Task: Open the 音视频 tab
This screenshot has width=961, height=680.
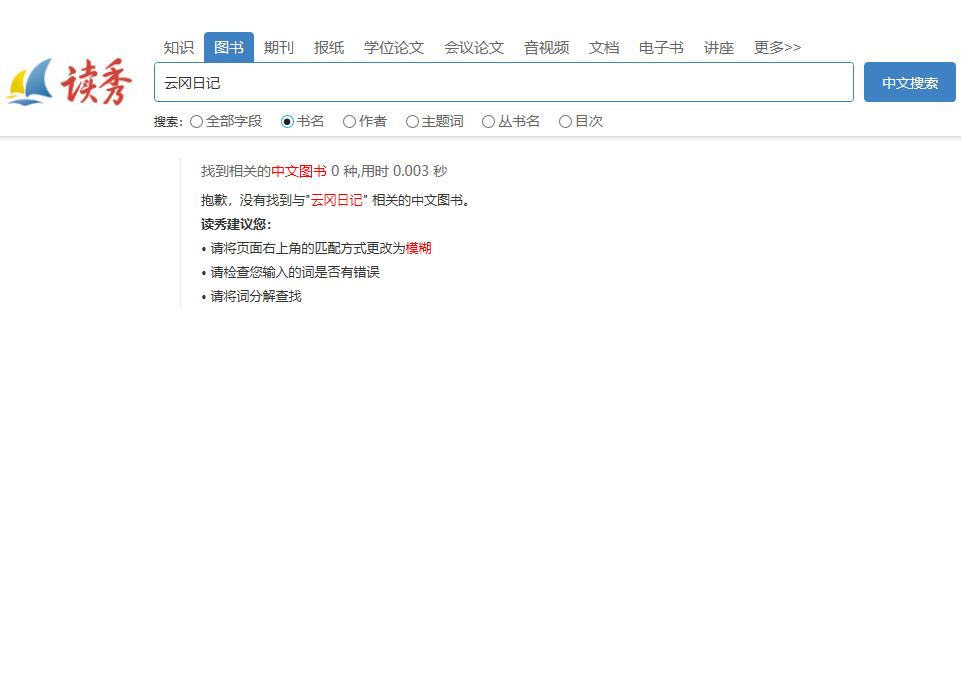Action: (x=547, y=48)
